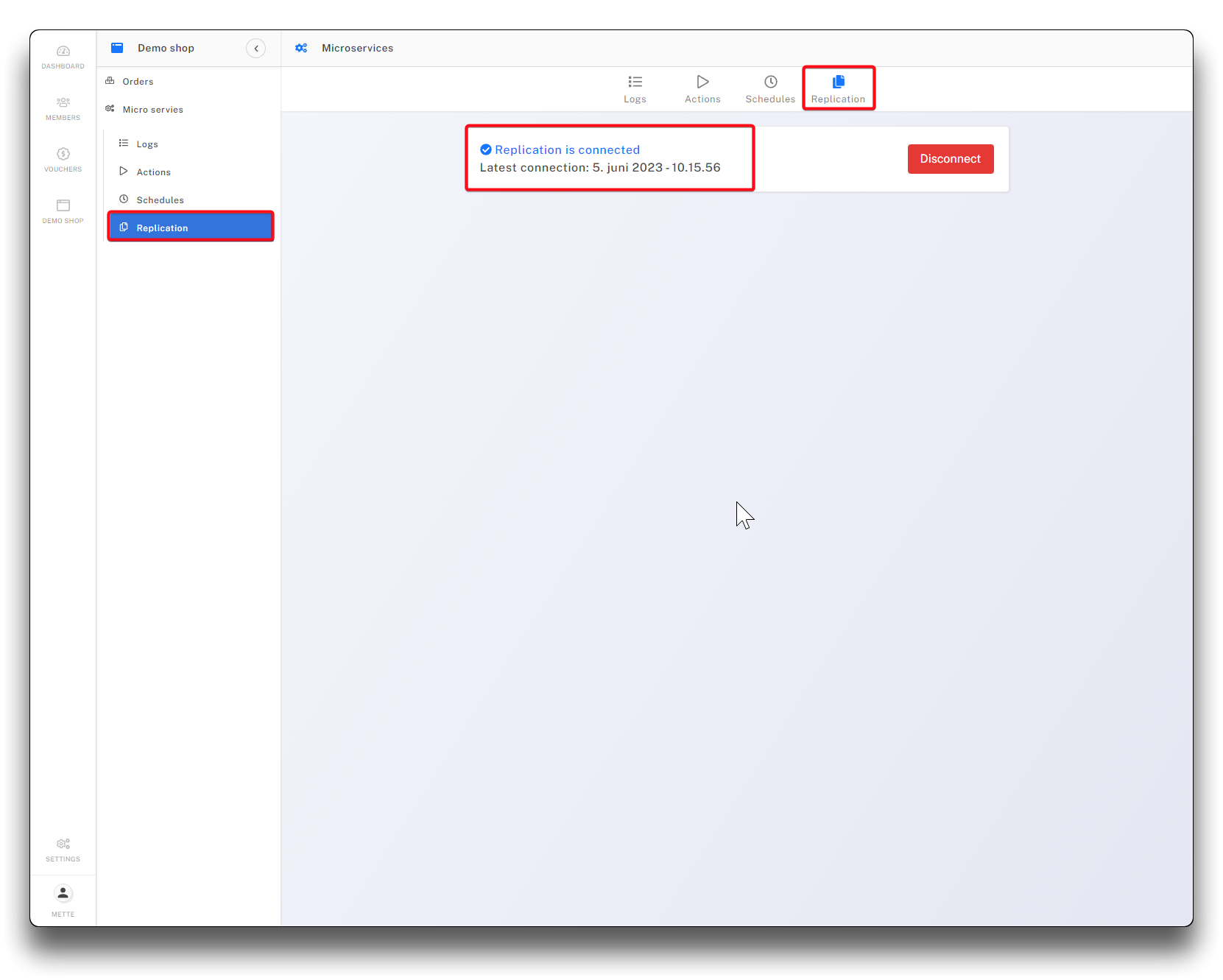Viewport: 1223px width, 980px height.
Task: Open the Vouchers section
Action: (x=63, y=160)
